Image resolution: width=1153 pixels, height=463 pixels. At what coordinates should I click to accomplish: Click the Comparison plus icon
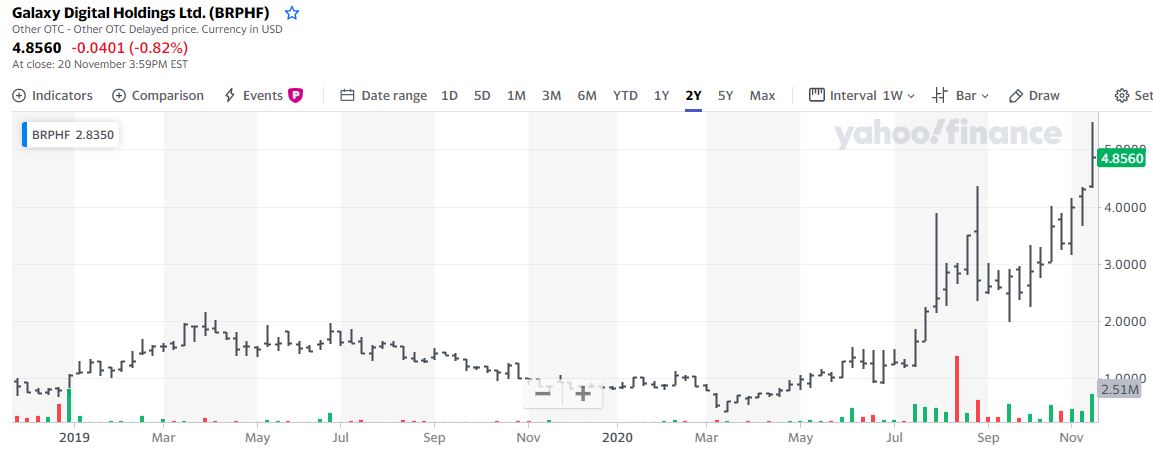[119, 96]
